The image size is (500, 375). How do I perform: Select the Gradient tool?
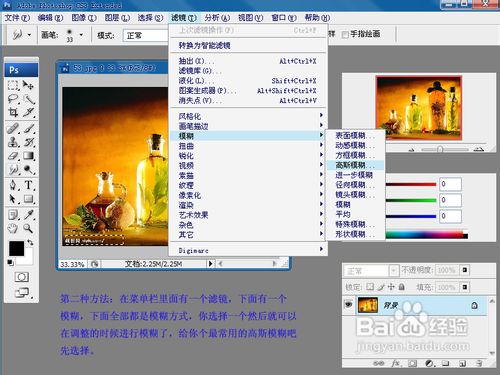pos(29,156)
